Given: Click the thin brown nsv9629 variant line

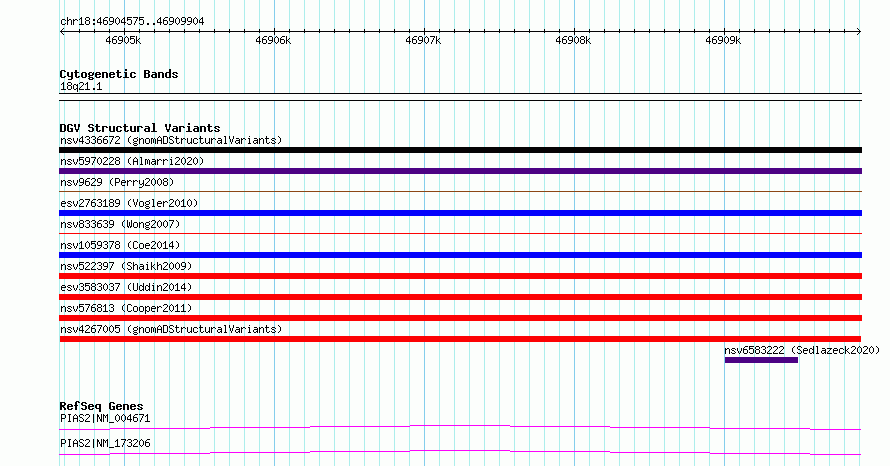Looking at the screenshot, I should click(460, 192).
